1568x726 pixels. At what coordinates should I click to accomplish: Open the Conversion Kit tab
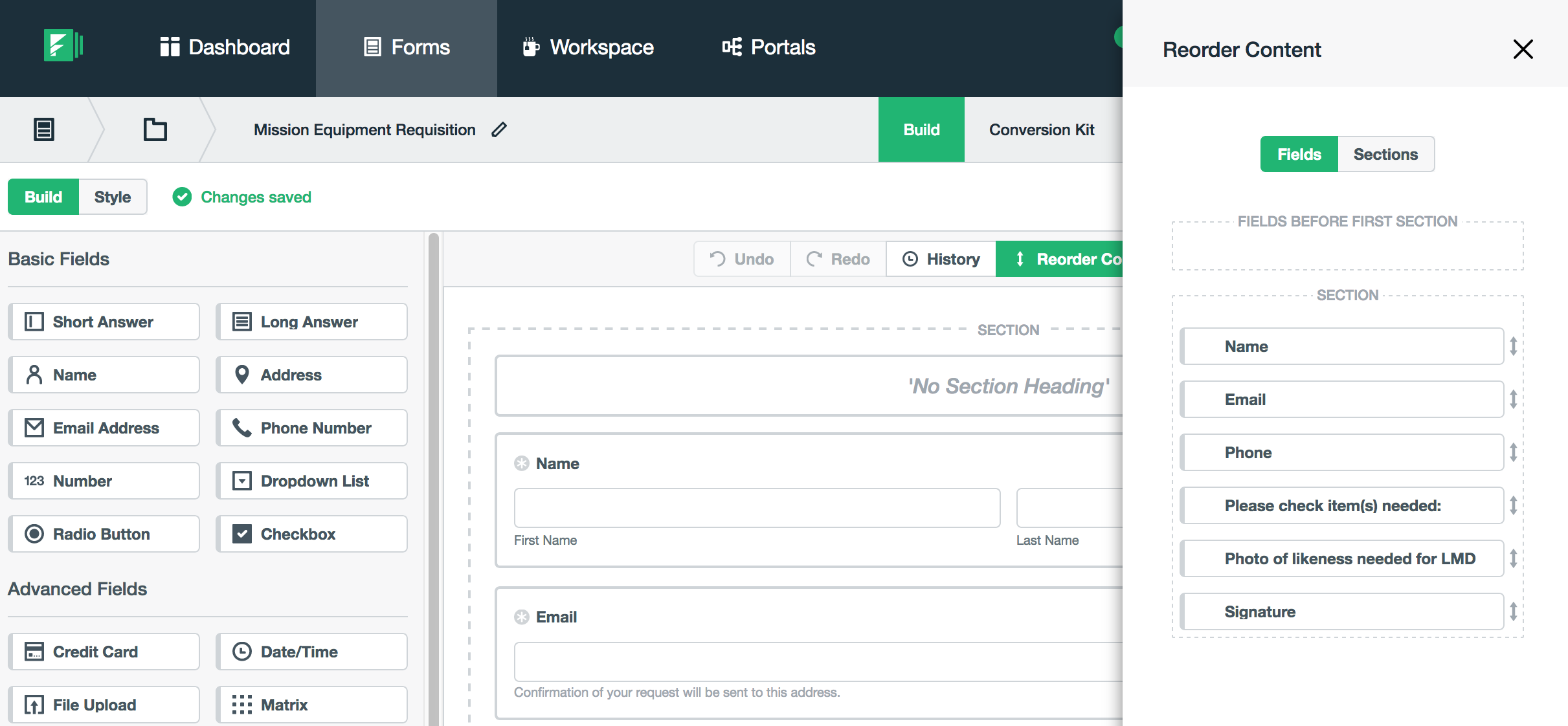(1041, 129)
